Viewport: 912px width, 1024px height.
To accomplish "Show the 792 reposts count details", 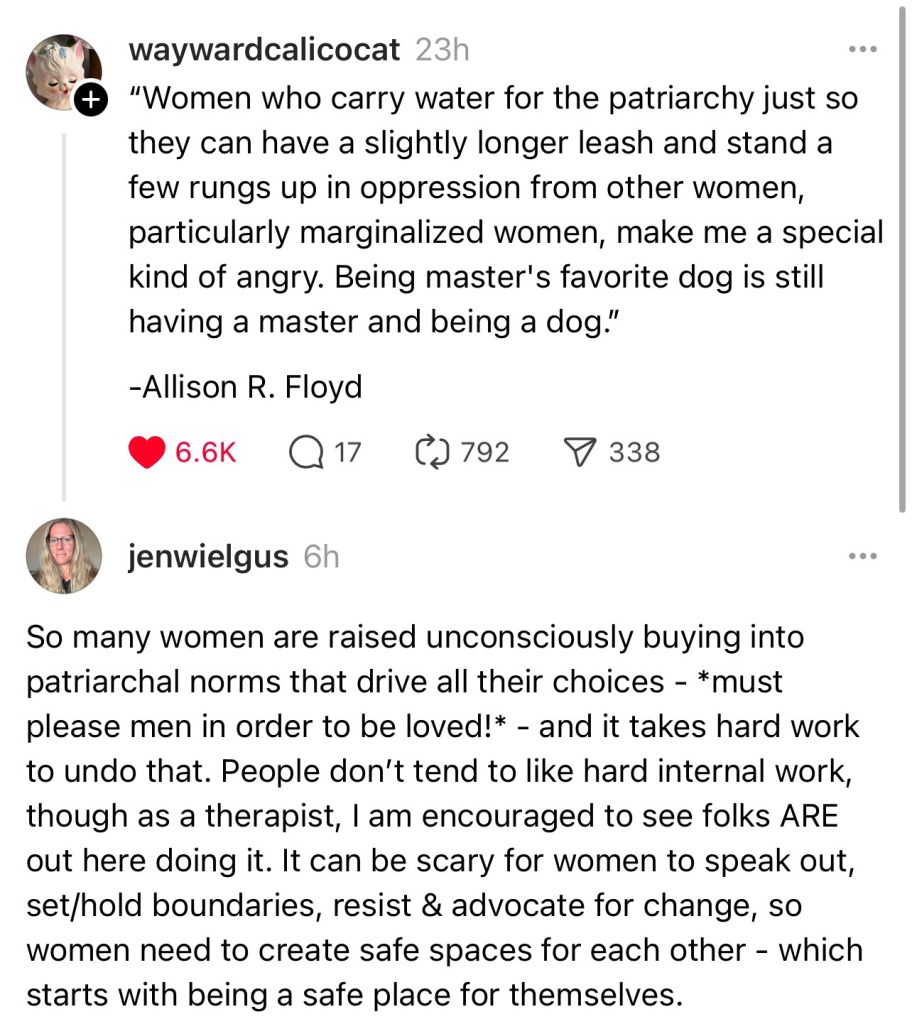I will coord(486,453).
